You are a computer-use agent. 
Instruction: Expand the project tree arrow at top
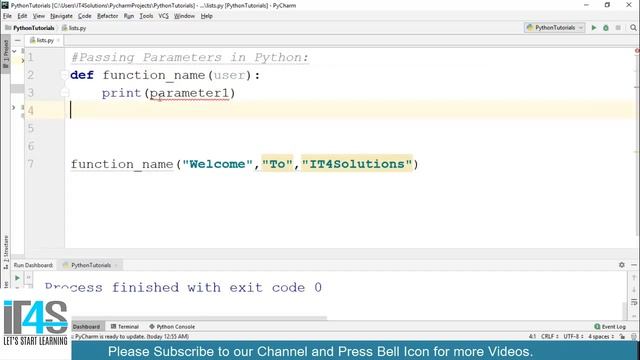[14, 51]
